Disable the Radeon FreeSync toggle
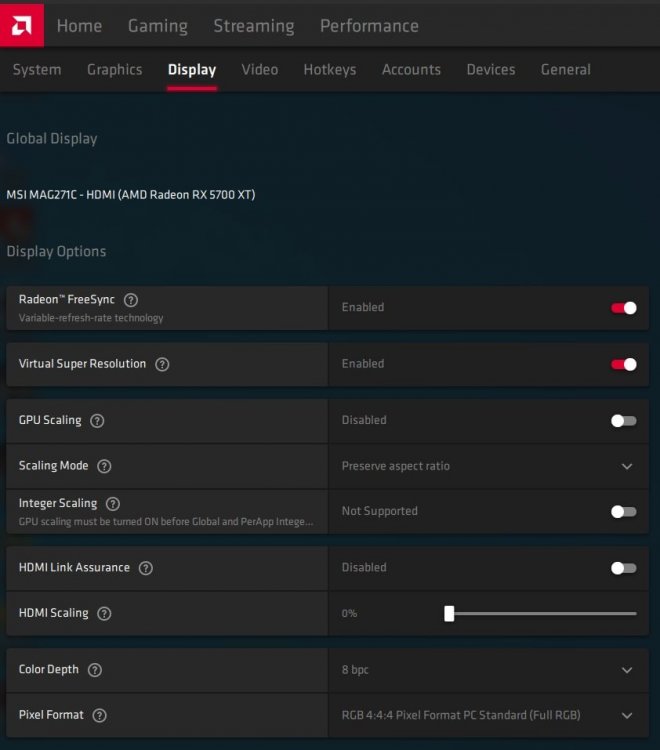The height and width of the screenshot is (750, 660). click(623, 308)
